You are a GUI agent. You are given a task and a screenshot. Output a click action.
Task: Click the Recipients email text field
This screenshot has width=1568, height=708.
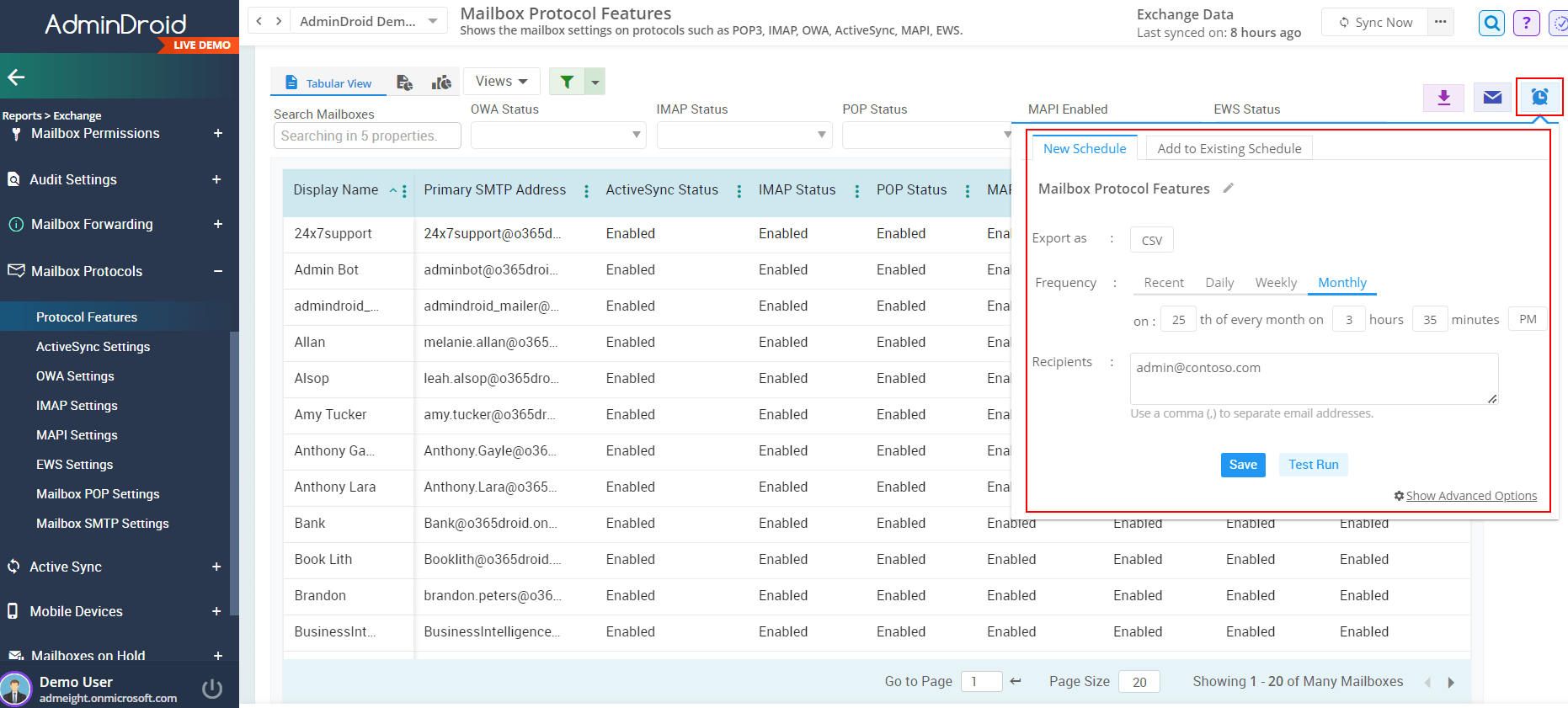point(1313,379)
